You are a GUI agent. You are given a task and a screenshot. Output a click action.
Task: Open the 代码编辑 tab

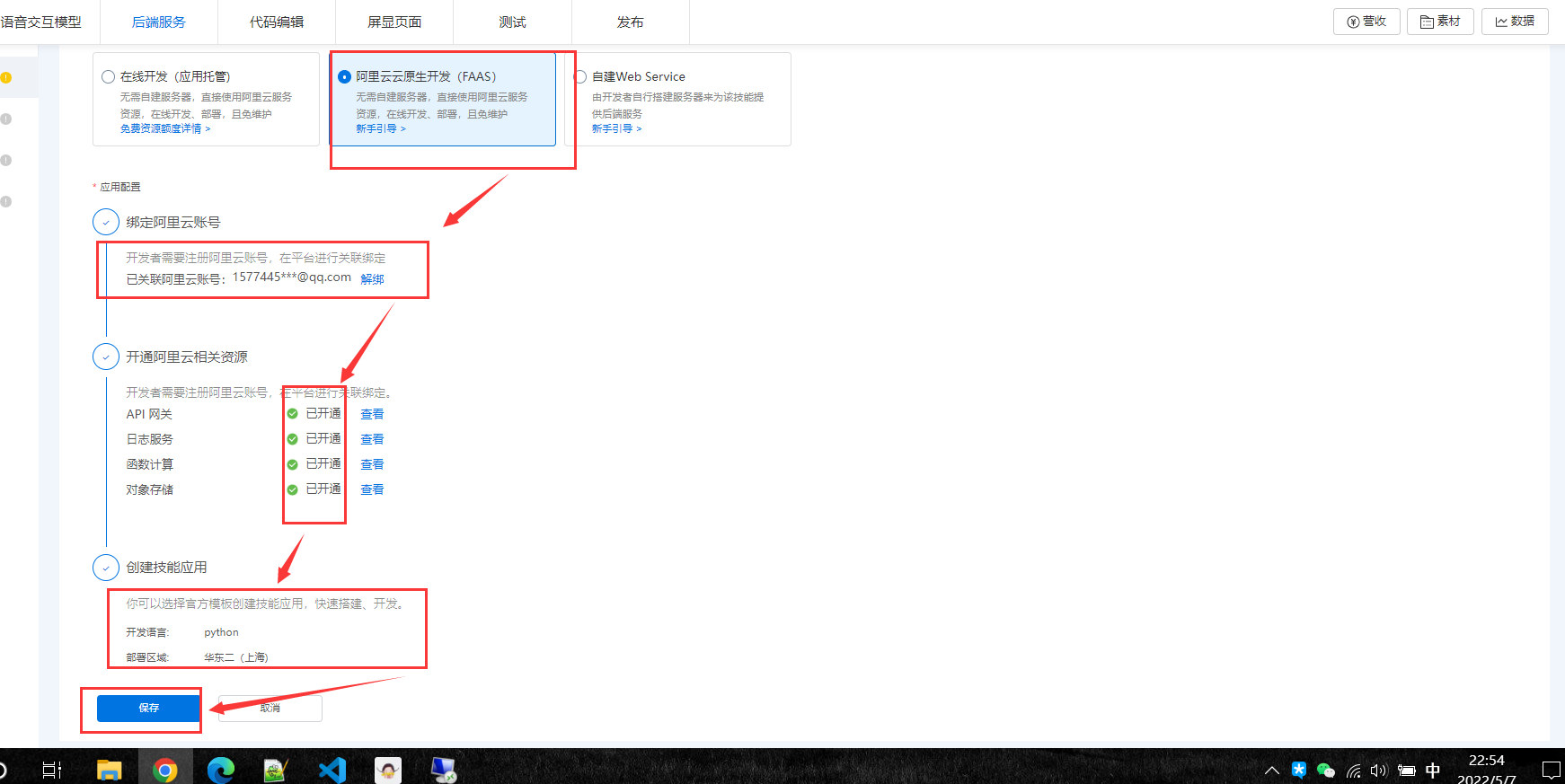tap(277, 22)
